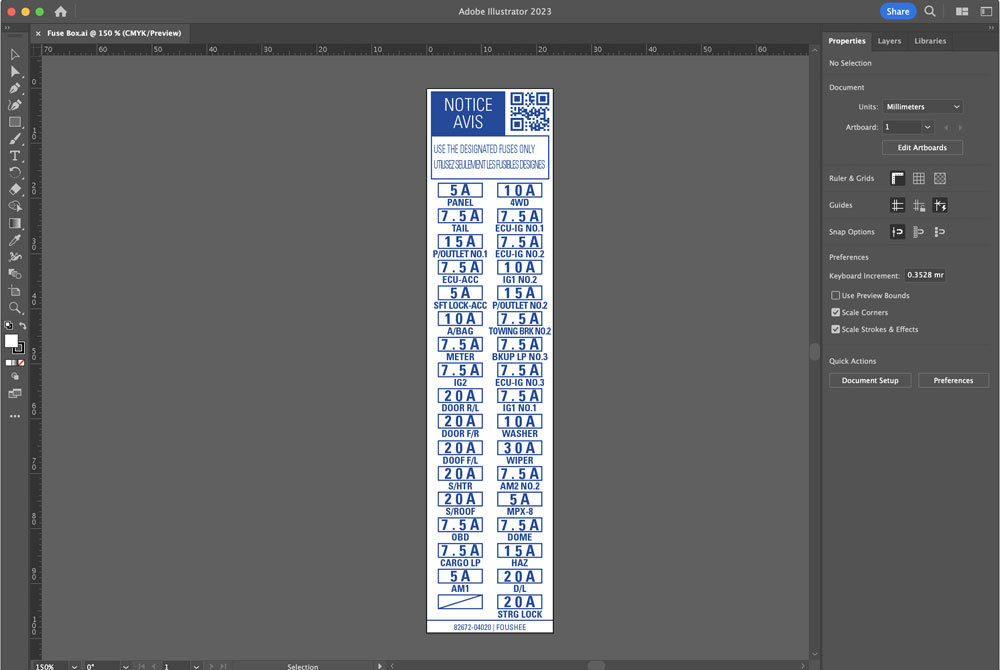Screen dimensions: 1000x670
Task: Open rotation angle dropdown in status bar
Action: click(126, 666)
